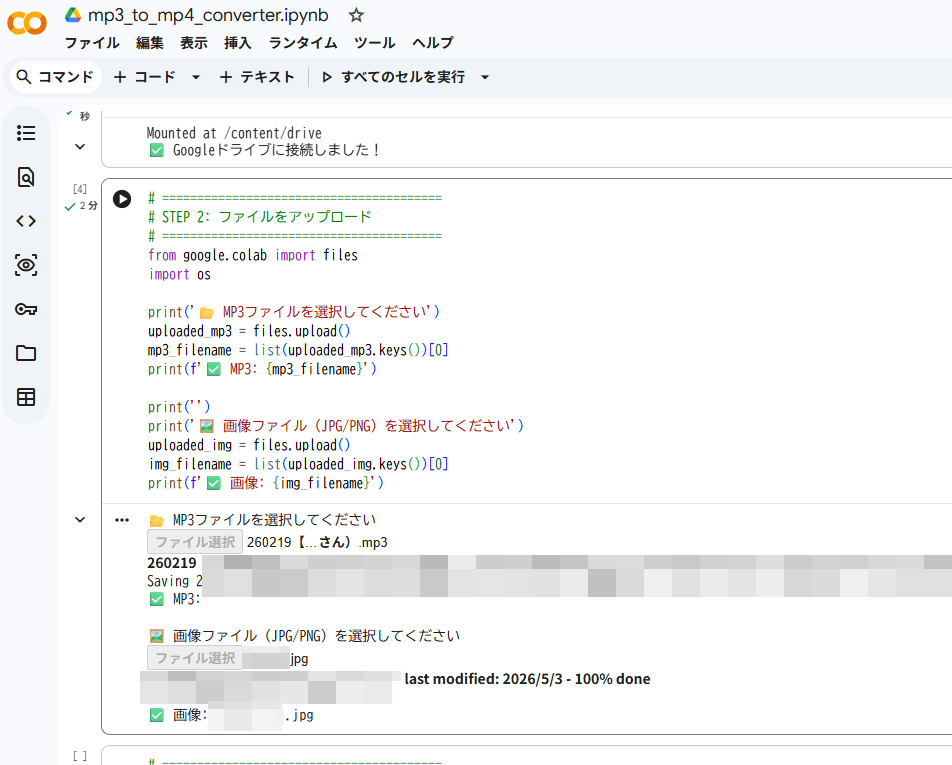Click 'MP3ファイルを選択してください' output line
The width and height of the screenshot is (952, 765).
click(x=263, y=520)
